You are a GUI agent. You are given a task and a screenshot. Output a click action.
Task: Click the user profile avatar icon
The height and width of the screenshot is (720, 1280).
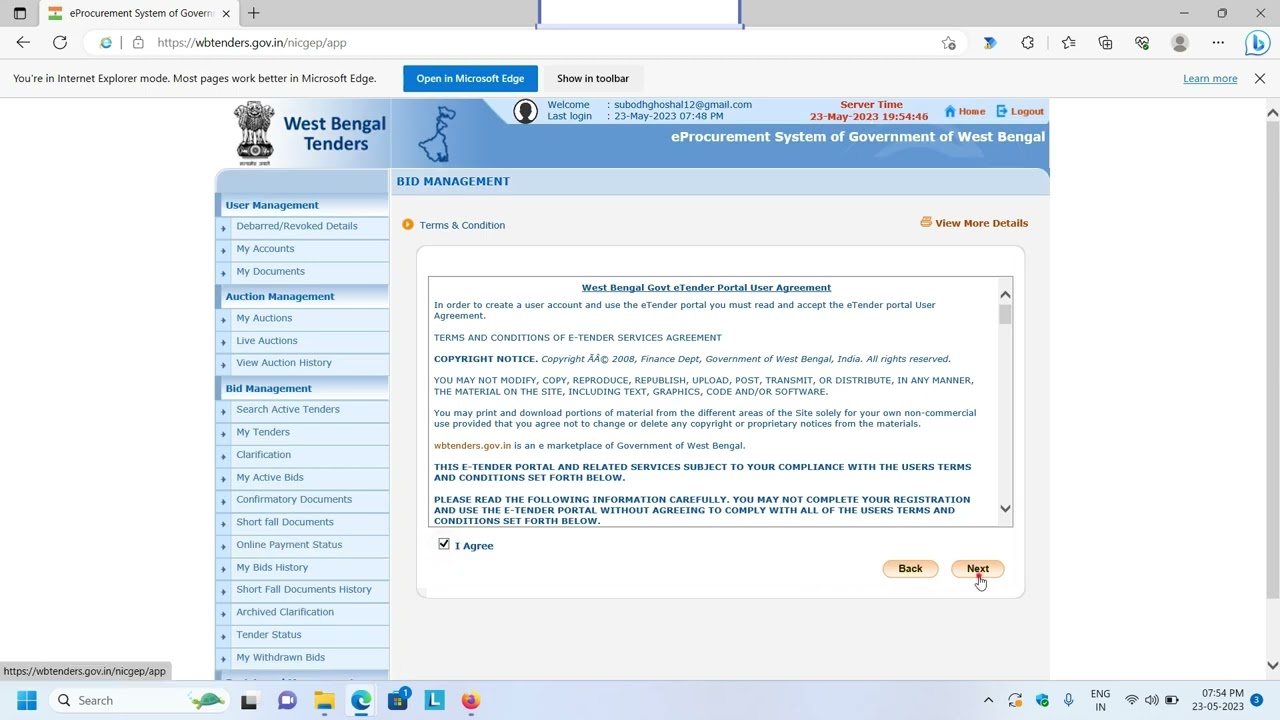[x=525, y=111]
